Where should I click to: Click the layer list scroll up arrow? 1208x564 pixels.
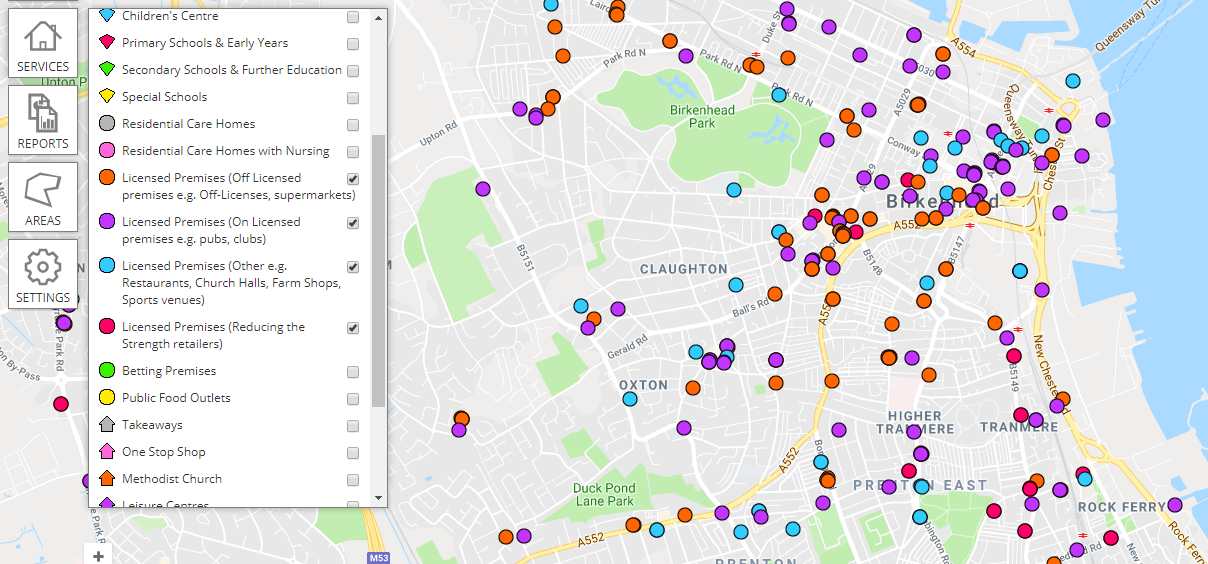pyautogui.click(x=378, y=17)
